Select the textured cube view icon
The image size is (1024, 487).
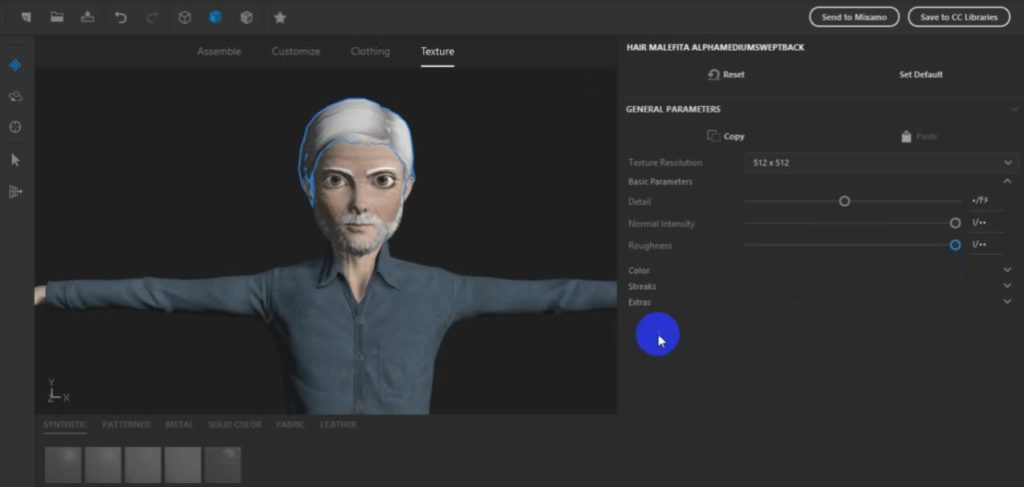tap(247, 18)
